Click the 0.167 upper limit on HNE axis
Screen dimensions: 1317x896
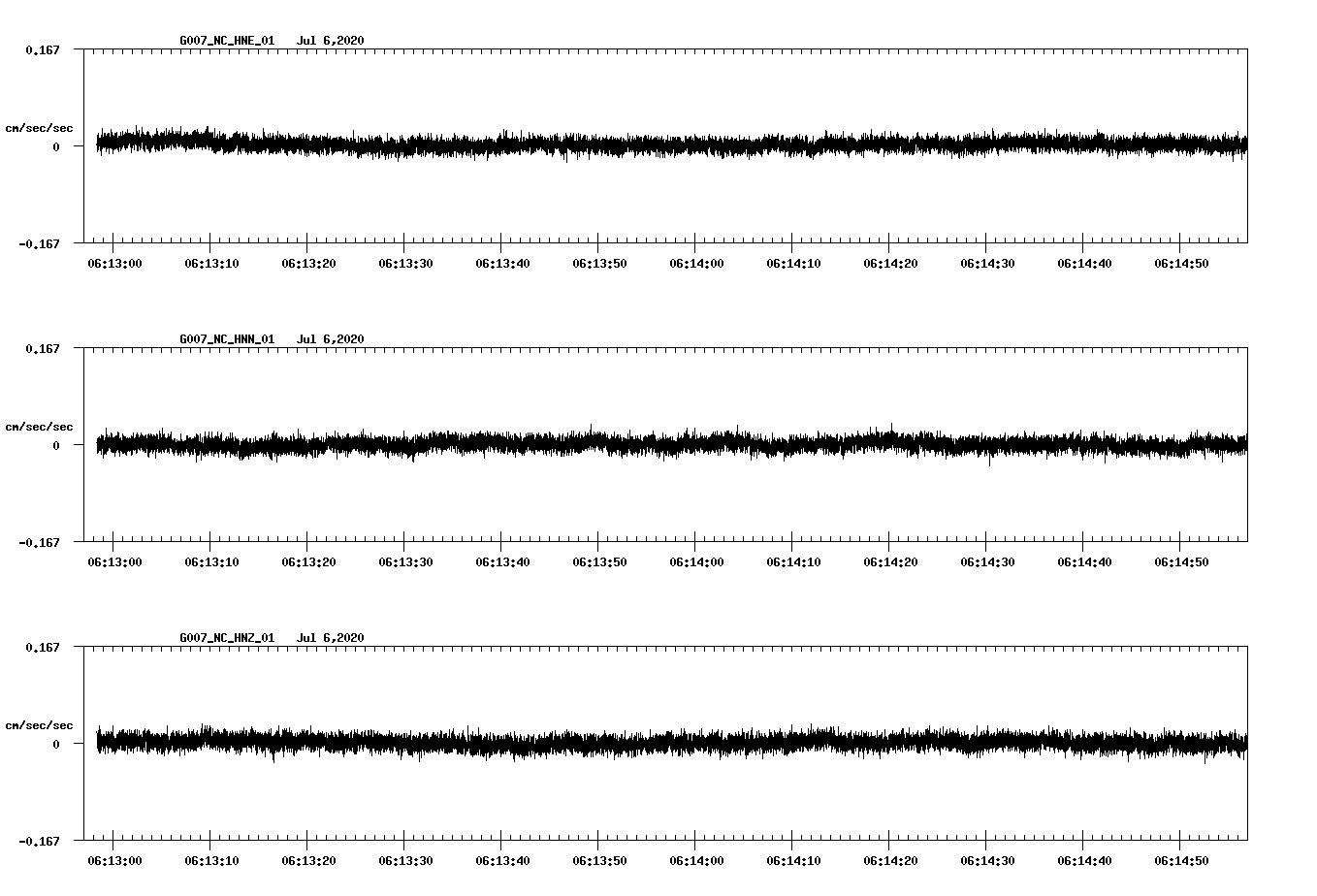coord(42,49)
